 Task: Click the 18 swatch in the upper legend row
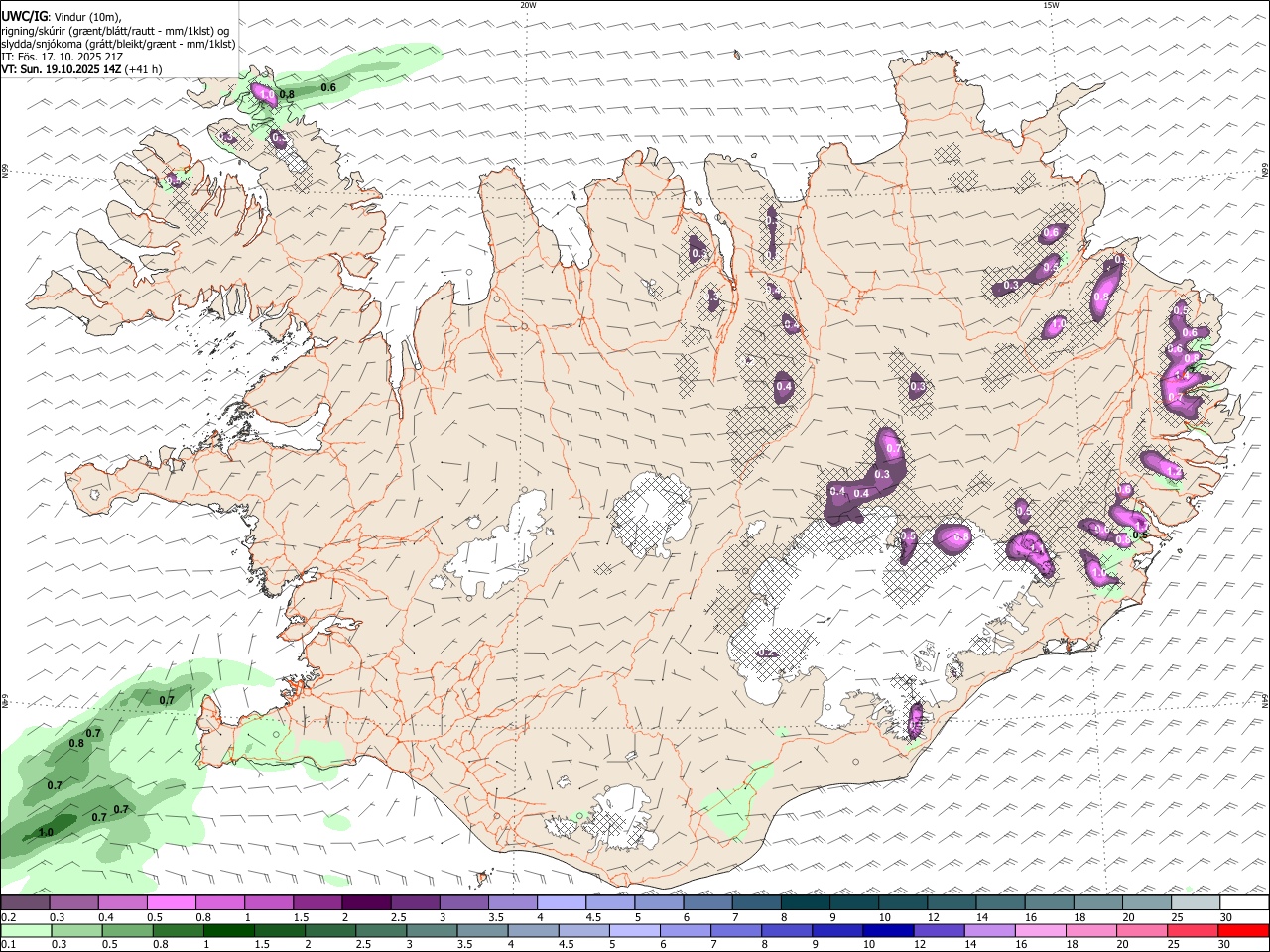(x=1098, y=903)
